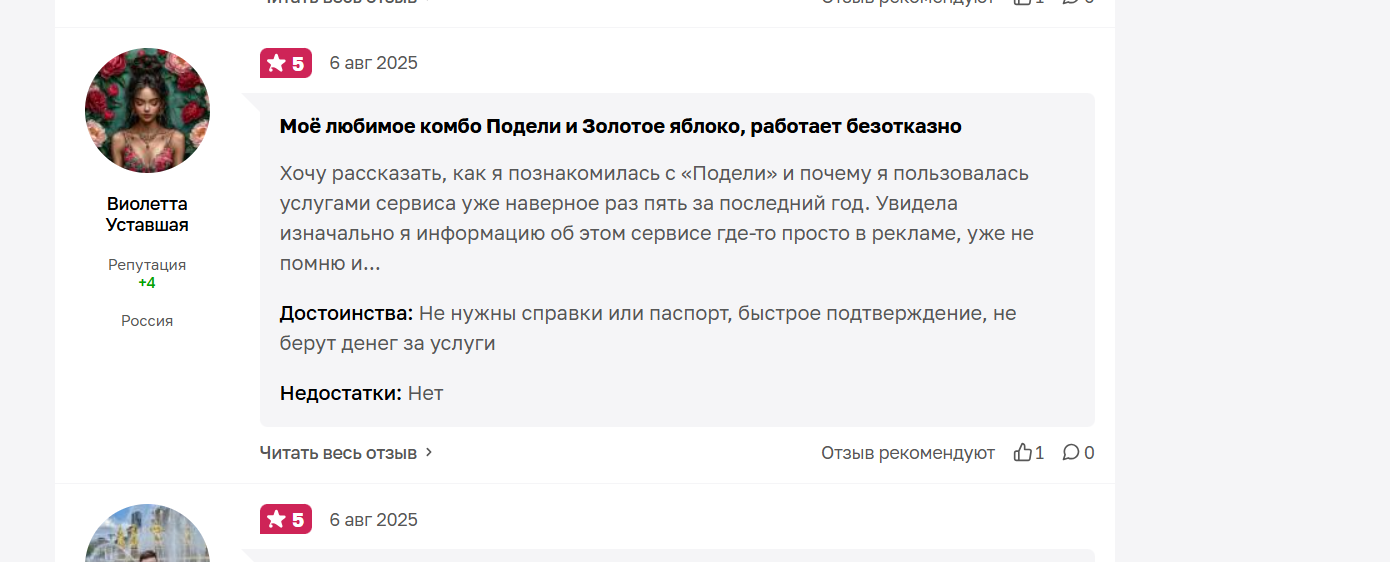Click the reputation value '+4'
The width and height of the screenshot is (1390, 562).
(x=147, y=283)
